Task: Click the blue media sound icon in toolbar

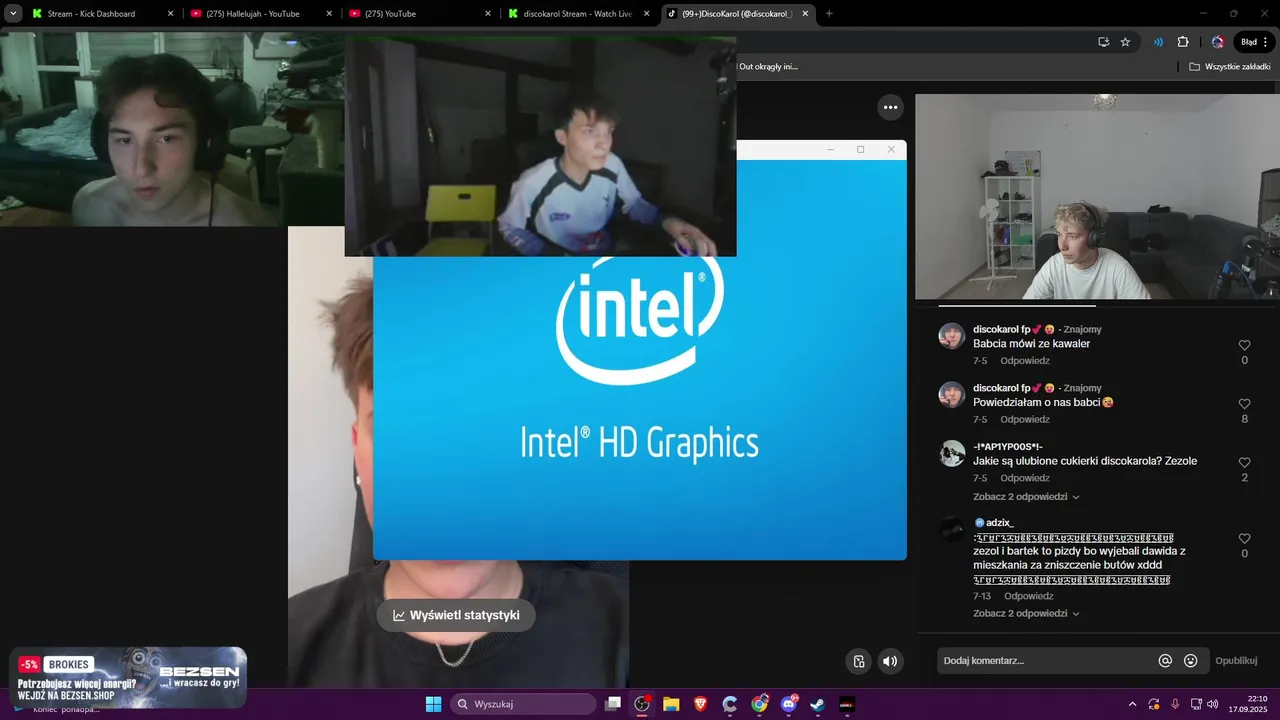Action: pos(1158,42)
